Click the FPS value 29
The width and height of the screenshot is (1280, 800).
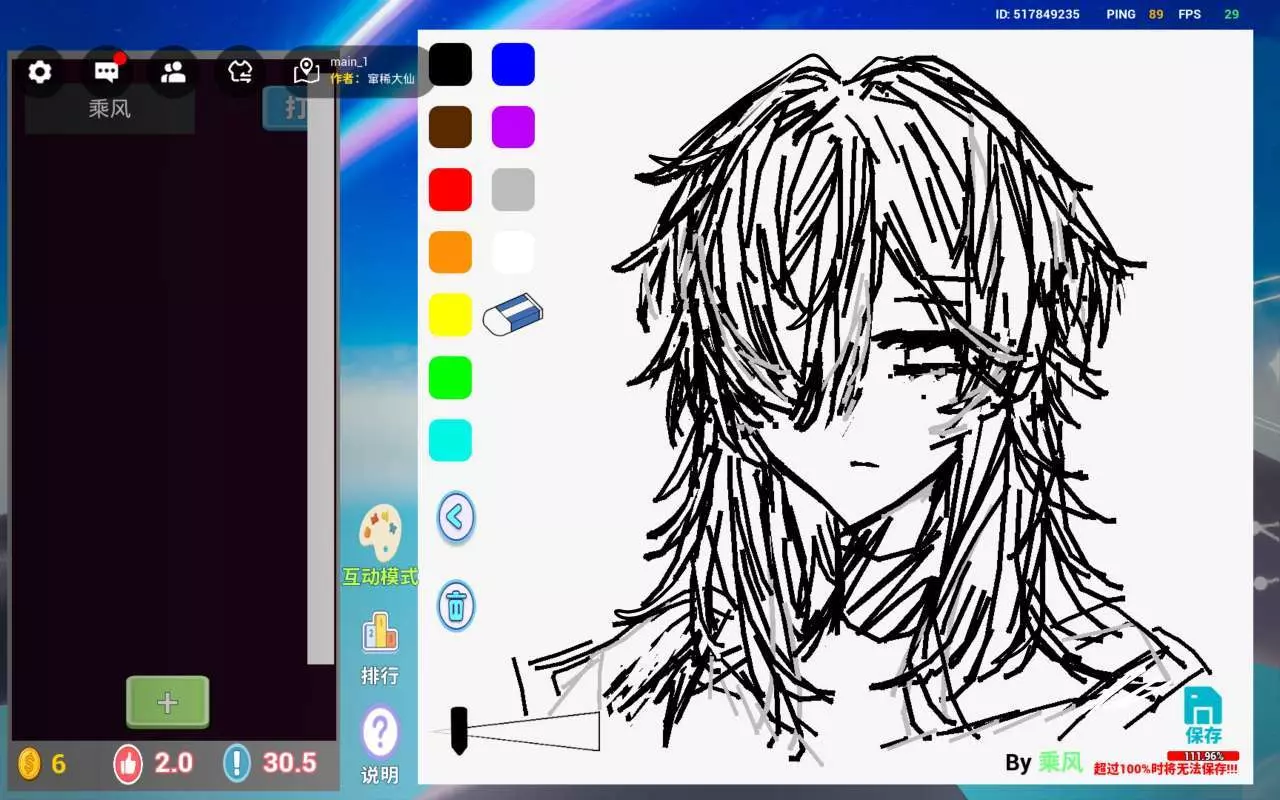point(1232,14)
